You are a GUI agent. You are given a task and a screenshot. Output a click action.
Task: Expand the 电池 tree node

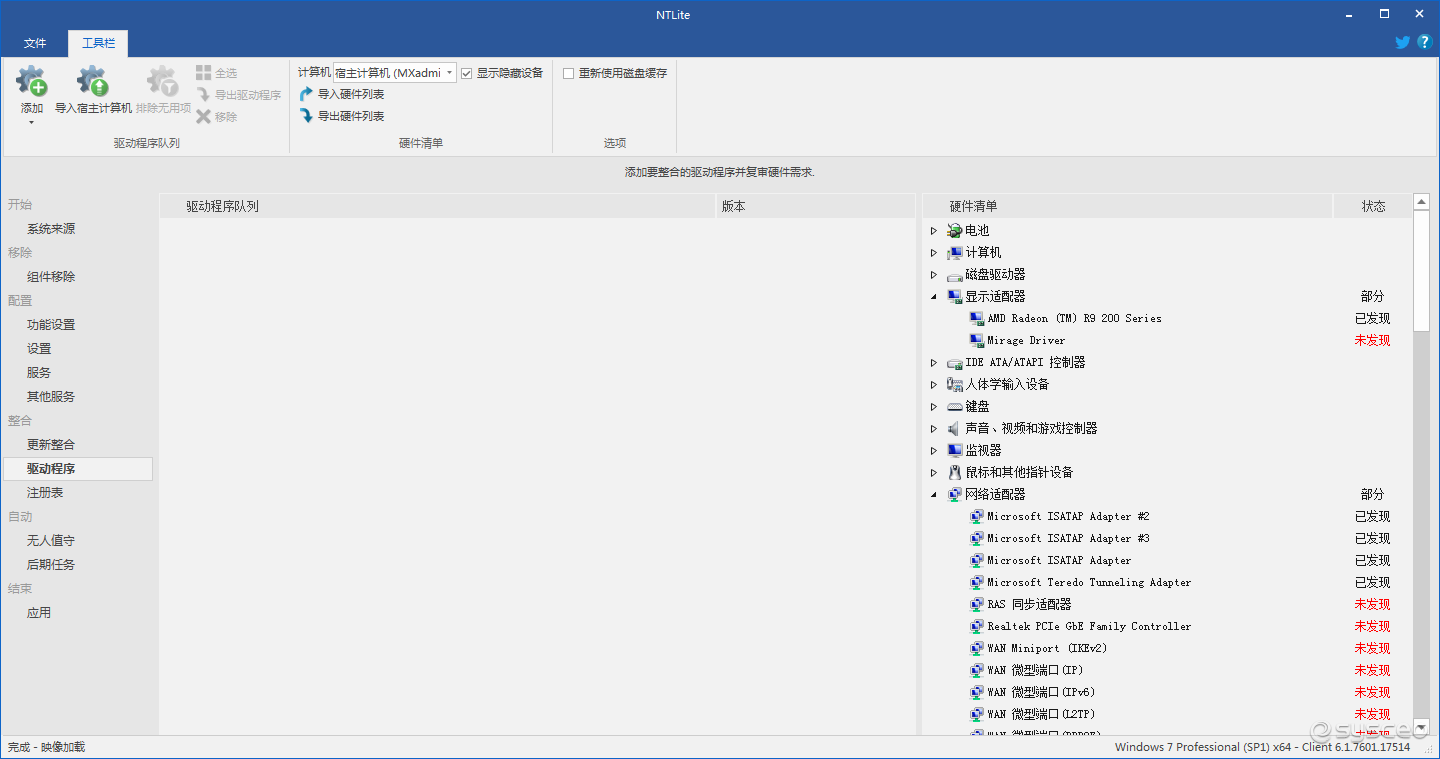(934, 231)
